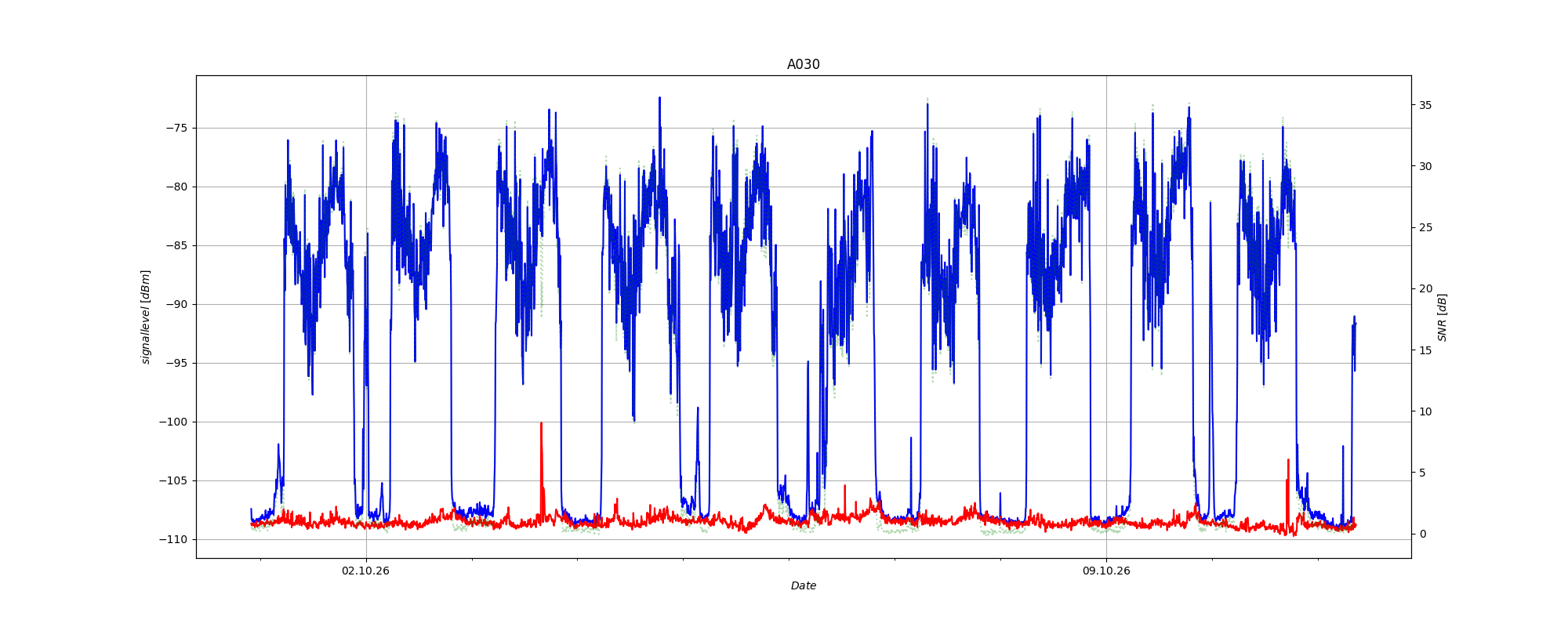Click the −110 signal level tick label

[173, 540]
